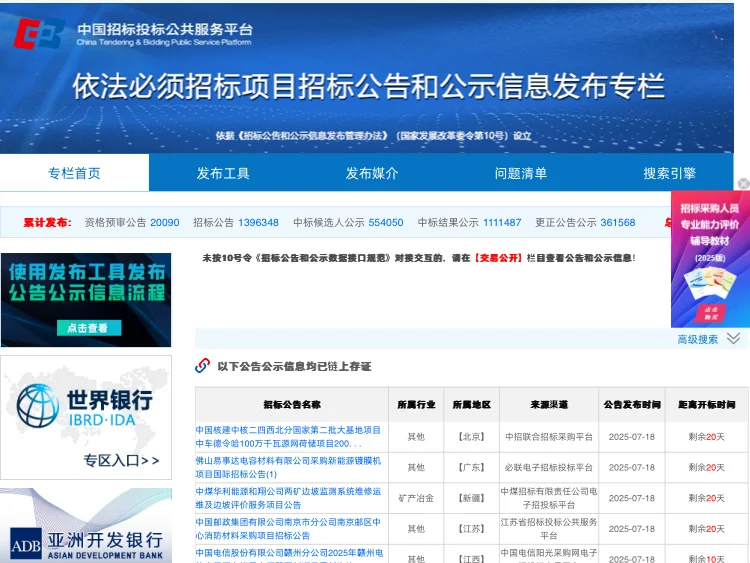
Task: Click the 中国招标投标公共服务平台 site title
Action: pyautogui.click(x=165, y=29)
